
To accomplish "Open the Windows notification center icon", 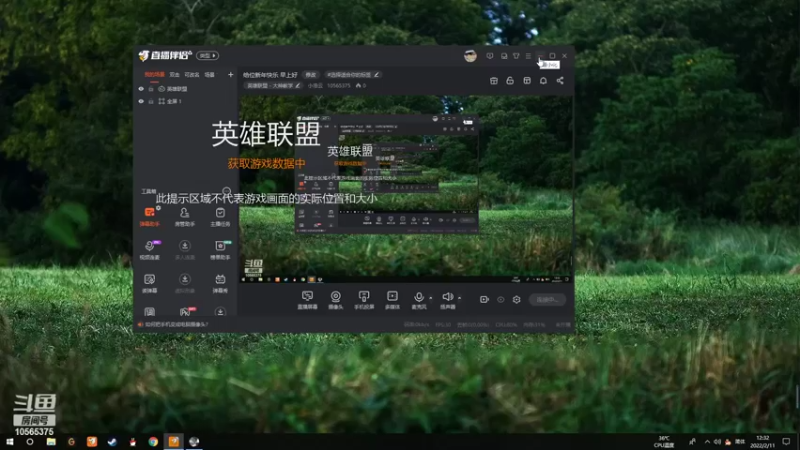I will 786,442.
